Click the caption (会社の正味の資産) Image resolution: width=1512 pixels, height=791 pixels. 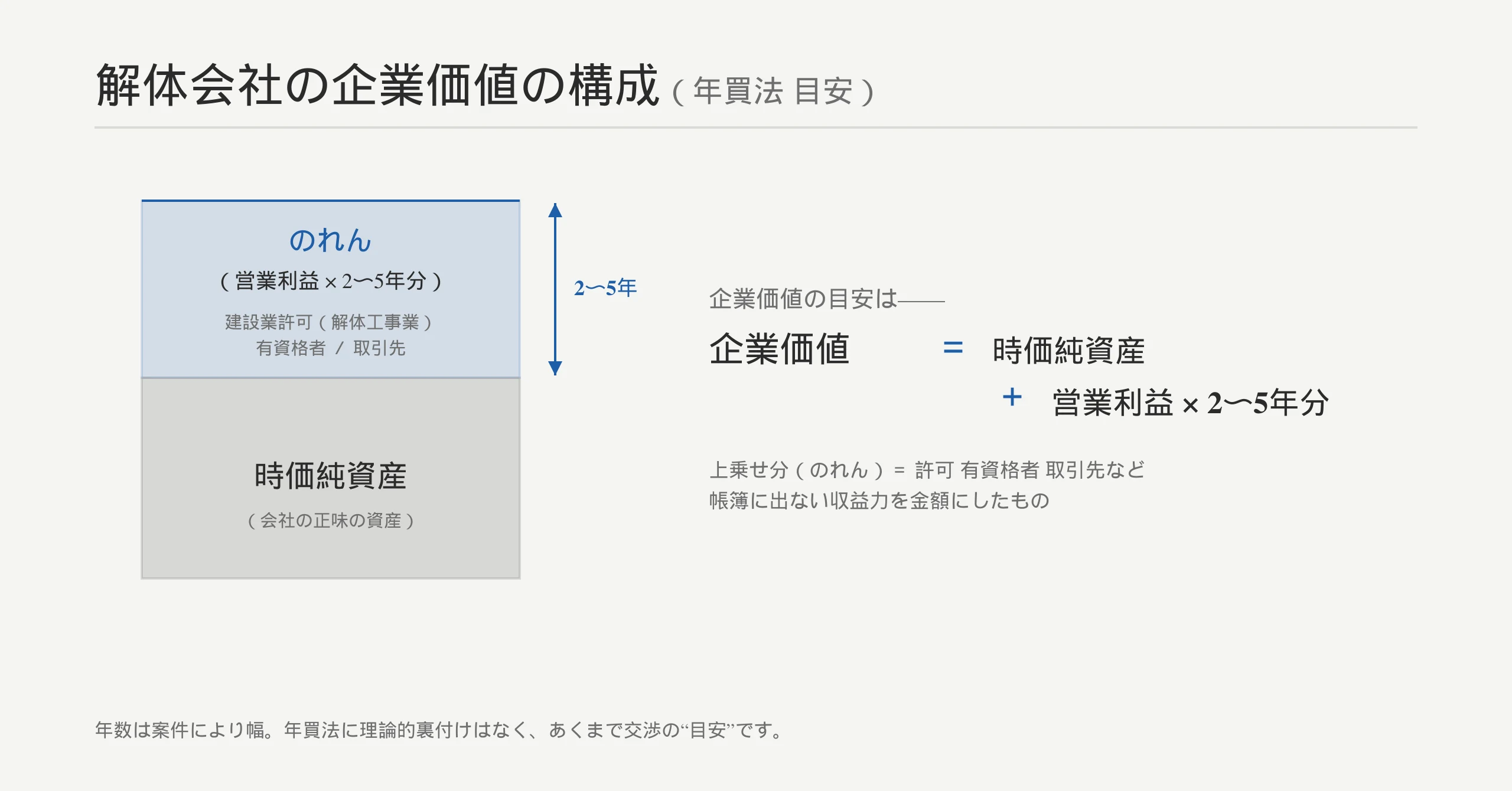click(x=331, y=521)
